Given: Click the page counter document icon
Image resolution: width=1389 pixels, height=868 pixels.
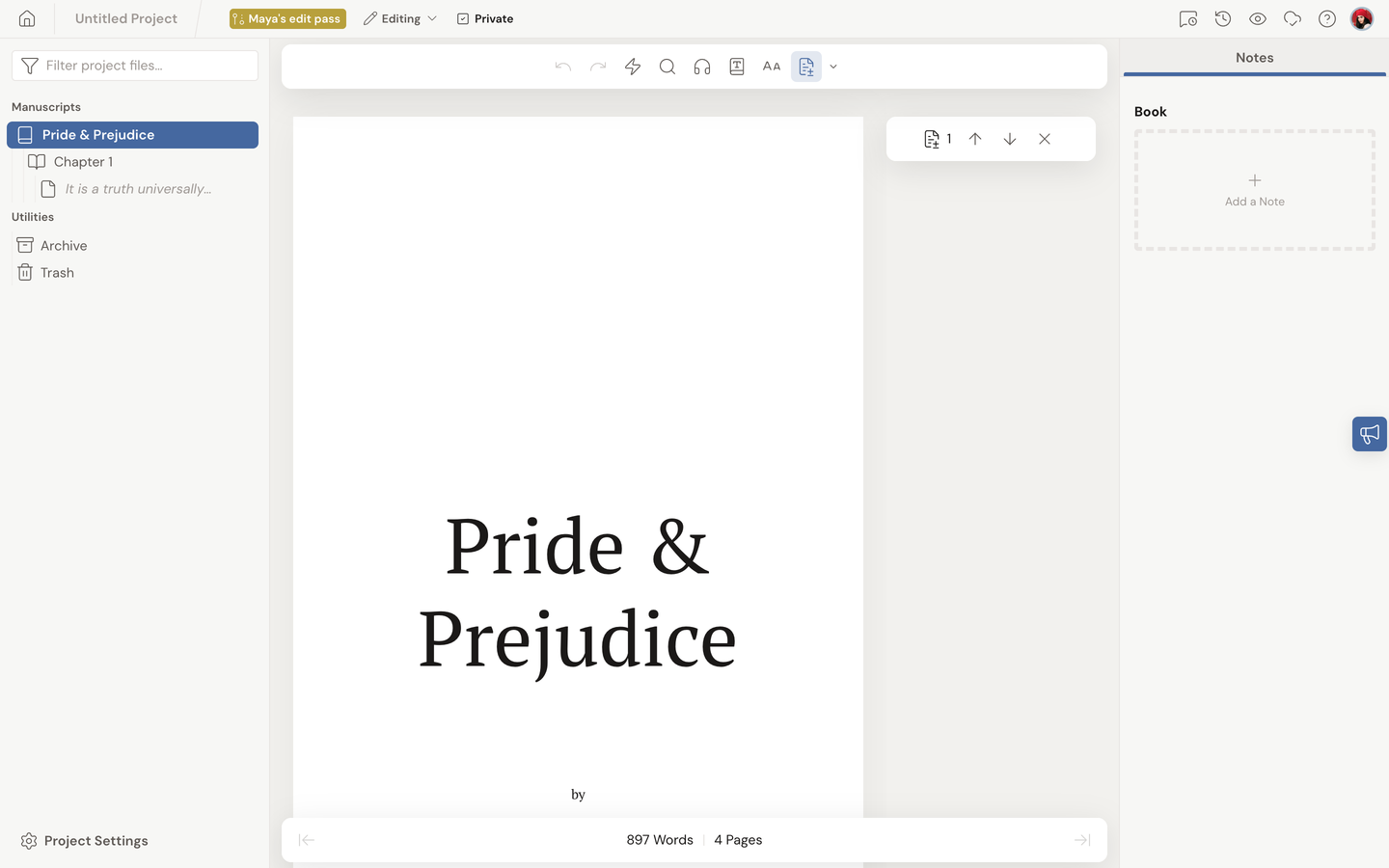Looking at the screenshot, I should 932,139.
